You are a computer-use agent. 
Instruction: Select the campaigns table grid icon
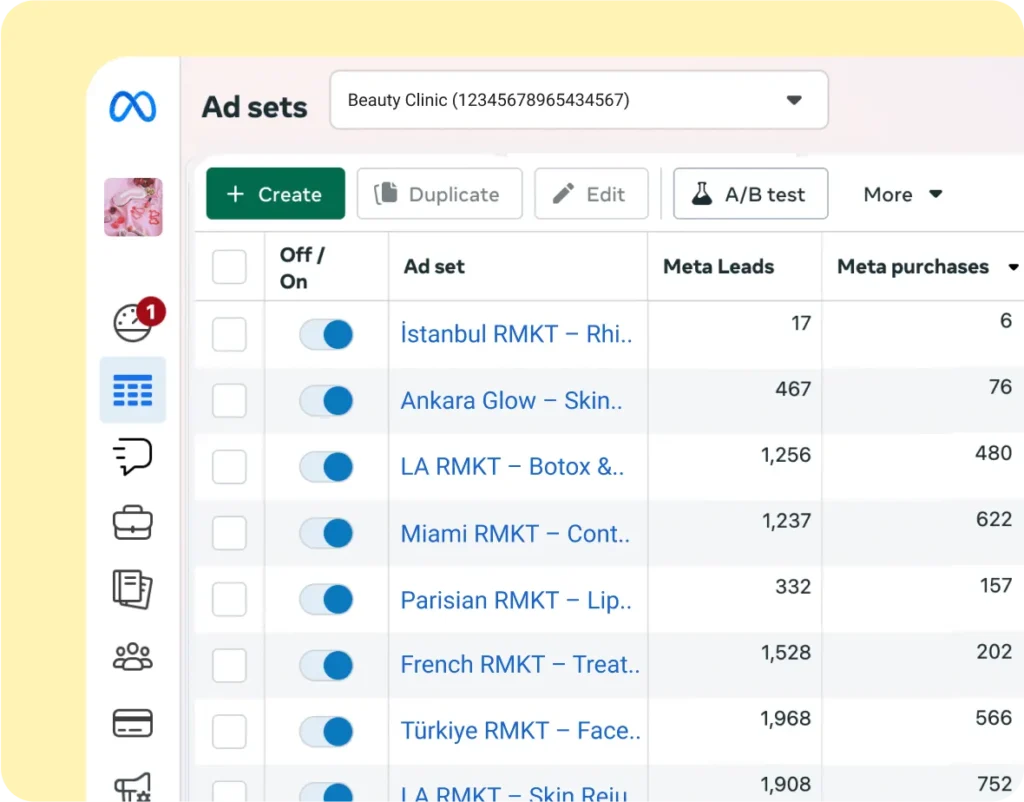(133, 390)
